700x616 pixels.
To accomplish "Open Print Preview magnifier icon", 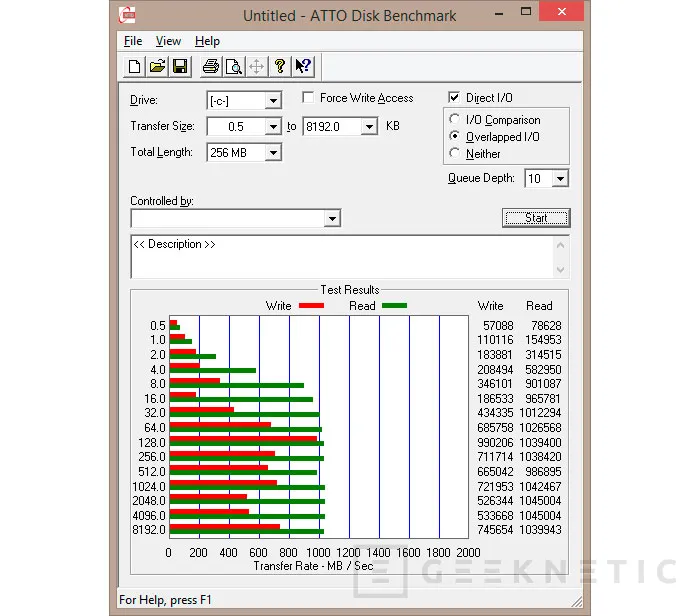I will click(x=233, y=67).
